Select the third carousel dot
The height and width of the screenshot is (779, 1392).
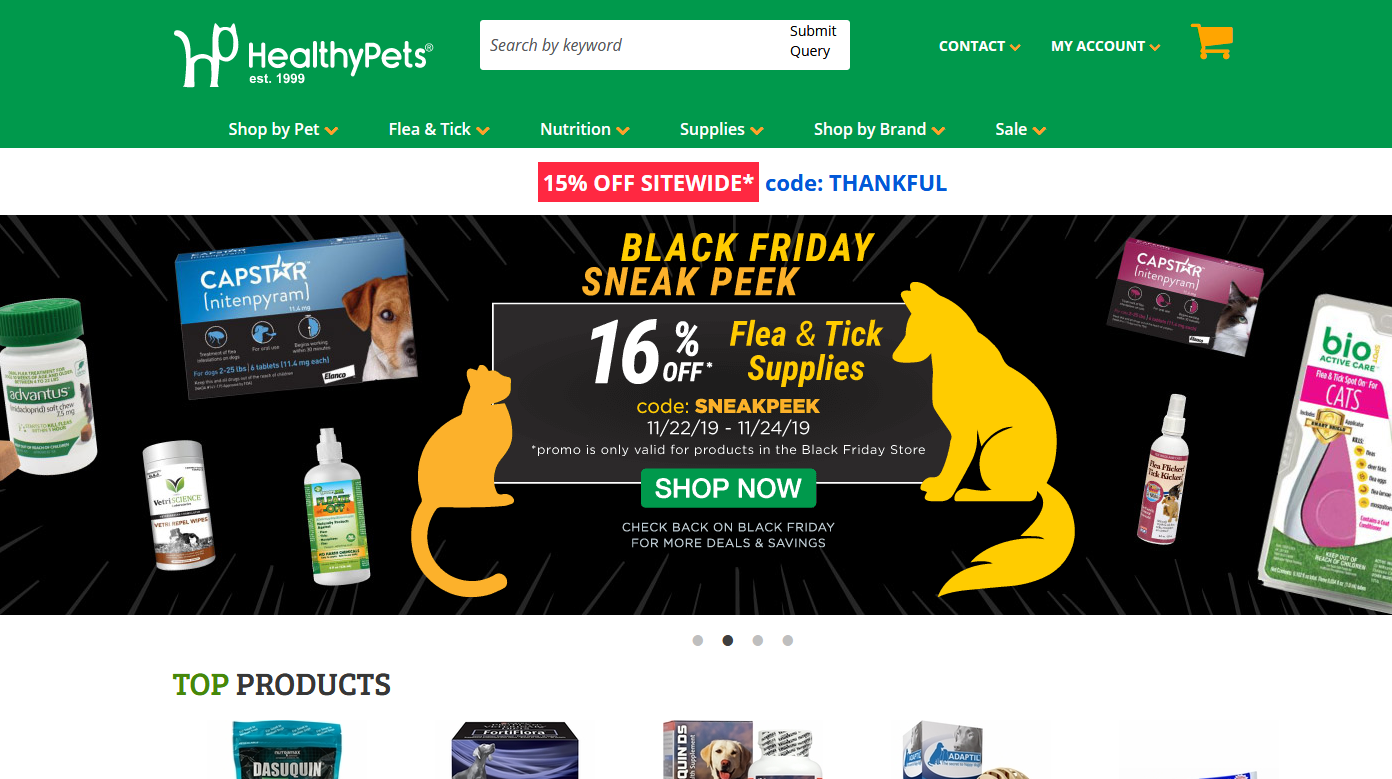pos(758,641)
